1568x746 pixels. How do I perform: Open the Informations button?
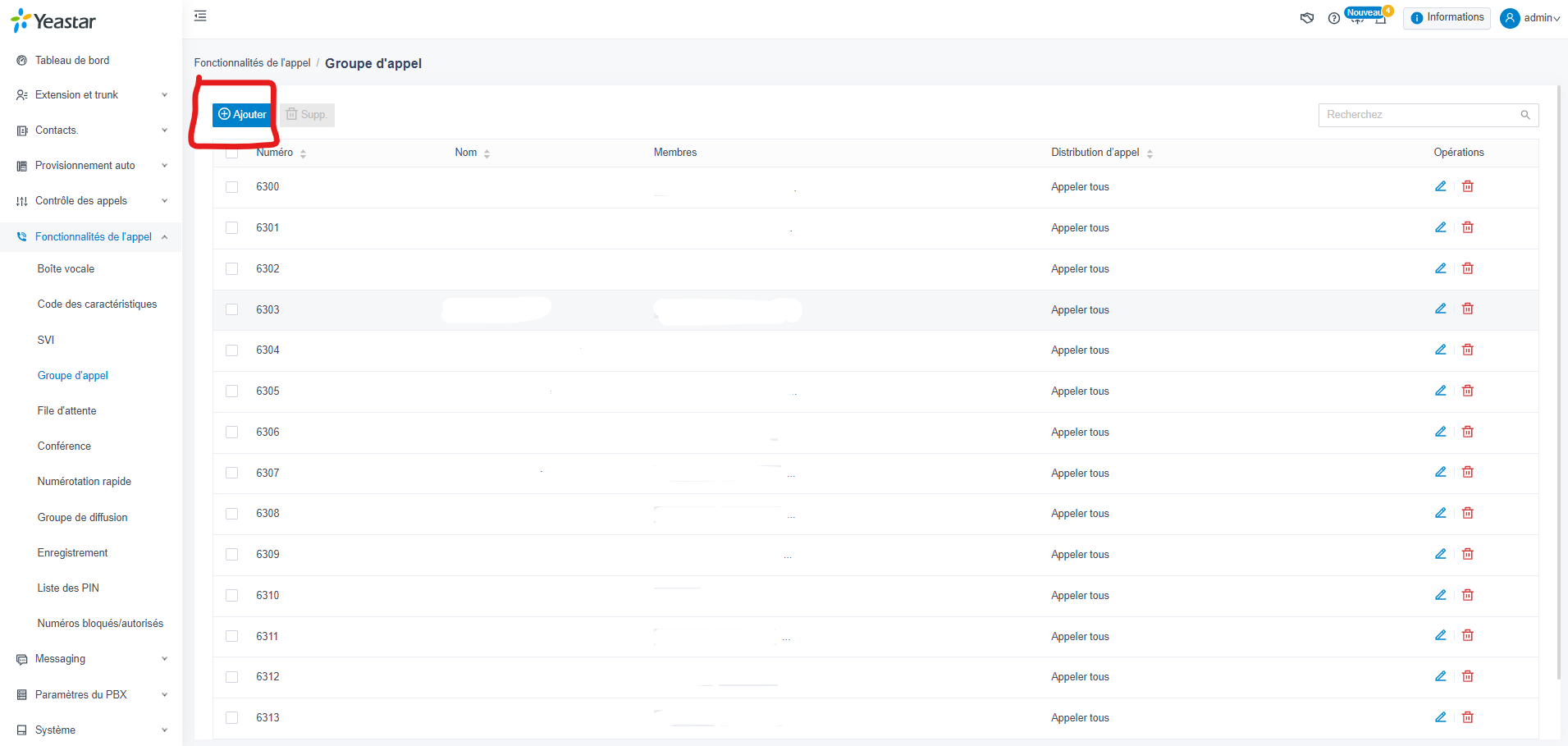(x=1447, y=18)
